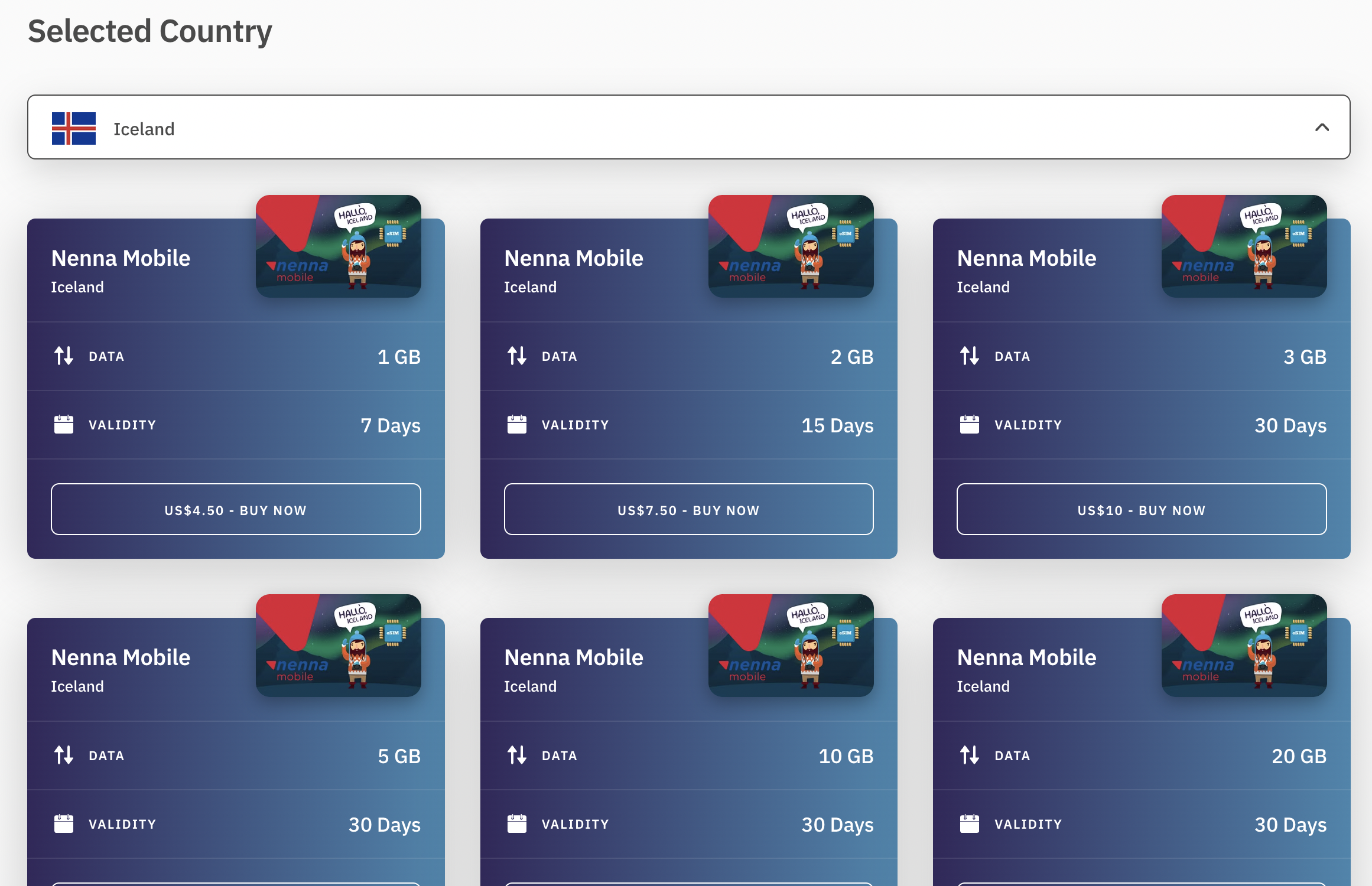
Task: Open Nenna Mobile thumbnail on 1 GB card
Action: click(x=339, y=246)
